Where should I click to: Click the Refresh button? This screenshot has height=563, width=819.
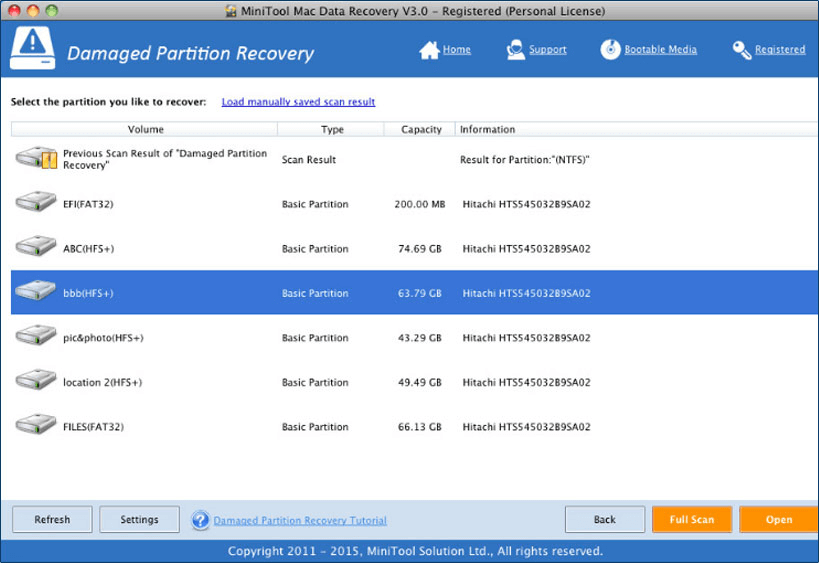tap(52, 520)
